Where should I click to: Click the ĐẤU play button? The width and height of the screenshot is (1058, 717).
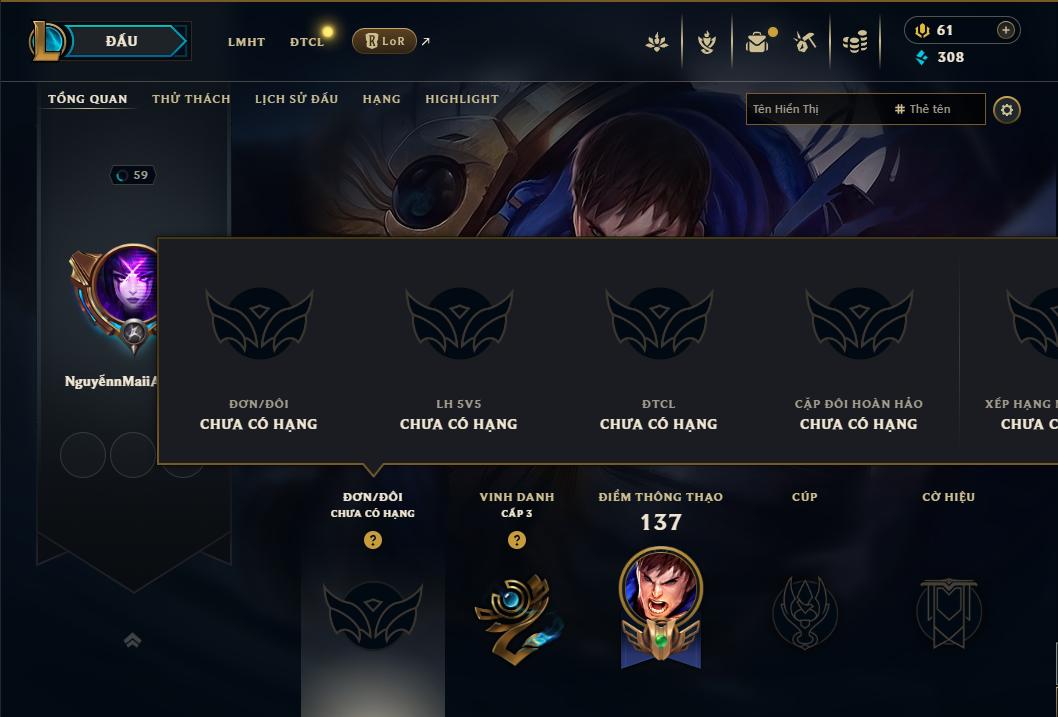(122, 41)
